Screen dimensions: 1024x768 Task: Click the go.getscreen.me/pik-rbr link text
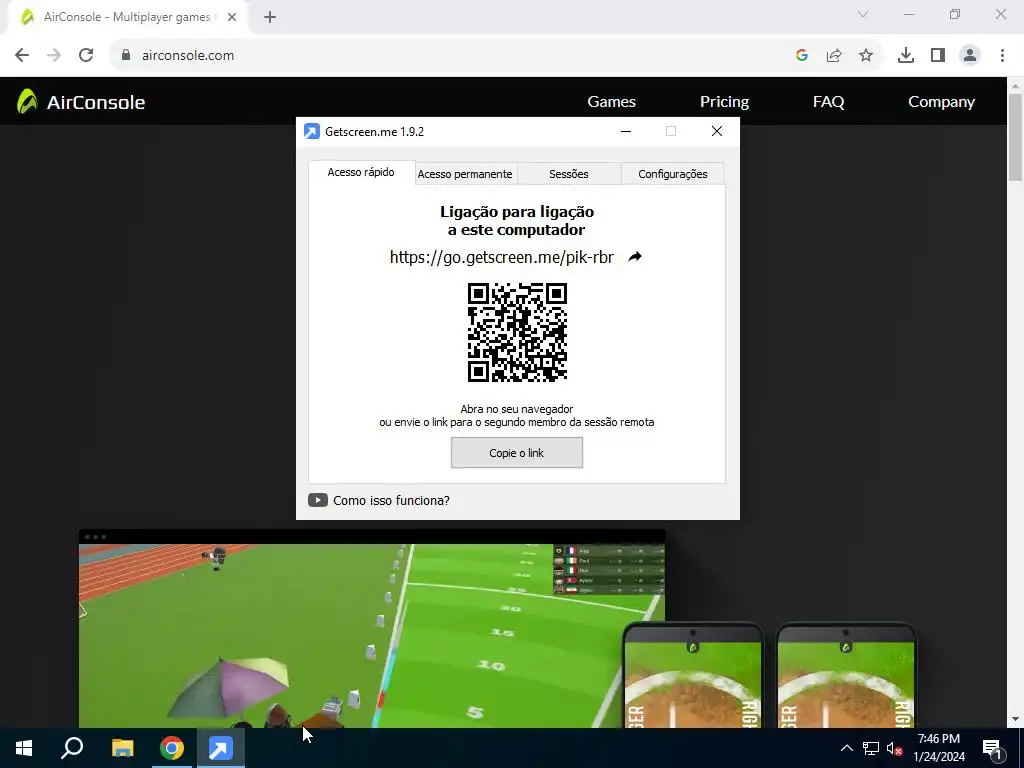tap(502, 257)
